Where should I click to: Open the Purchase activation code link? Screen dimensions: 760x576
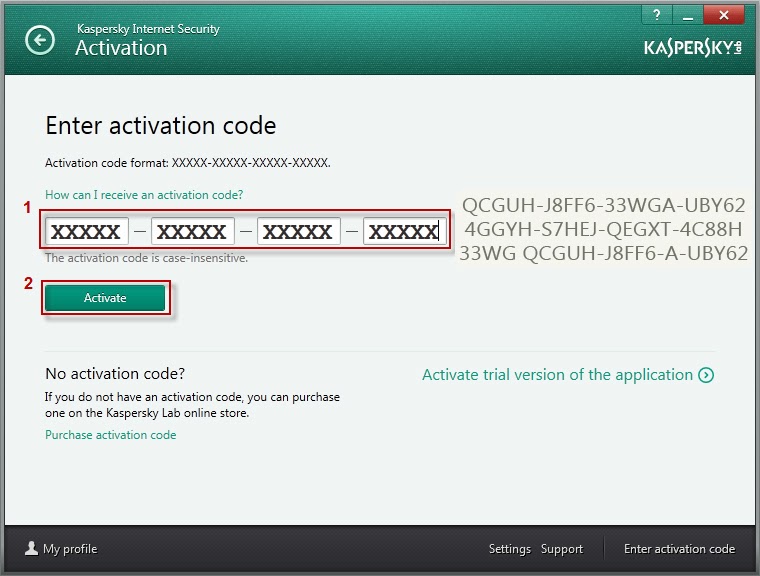(x=111, y=435)
